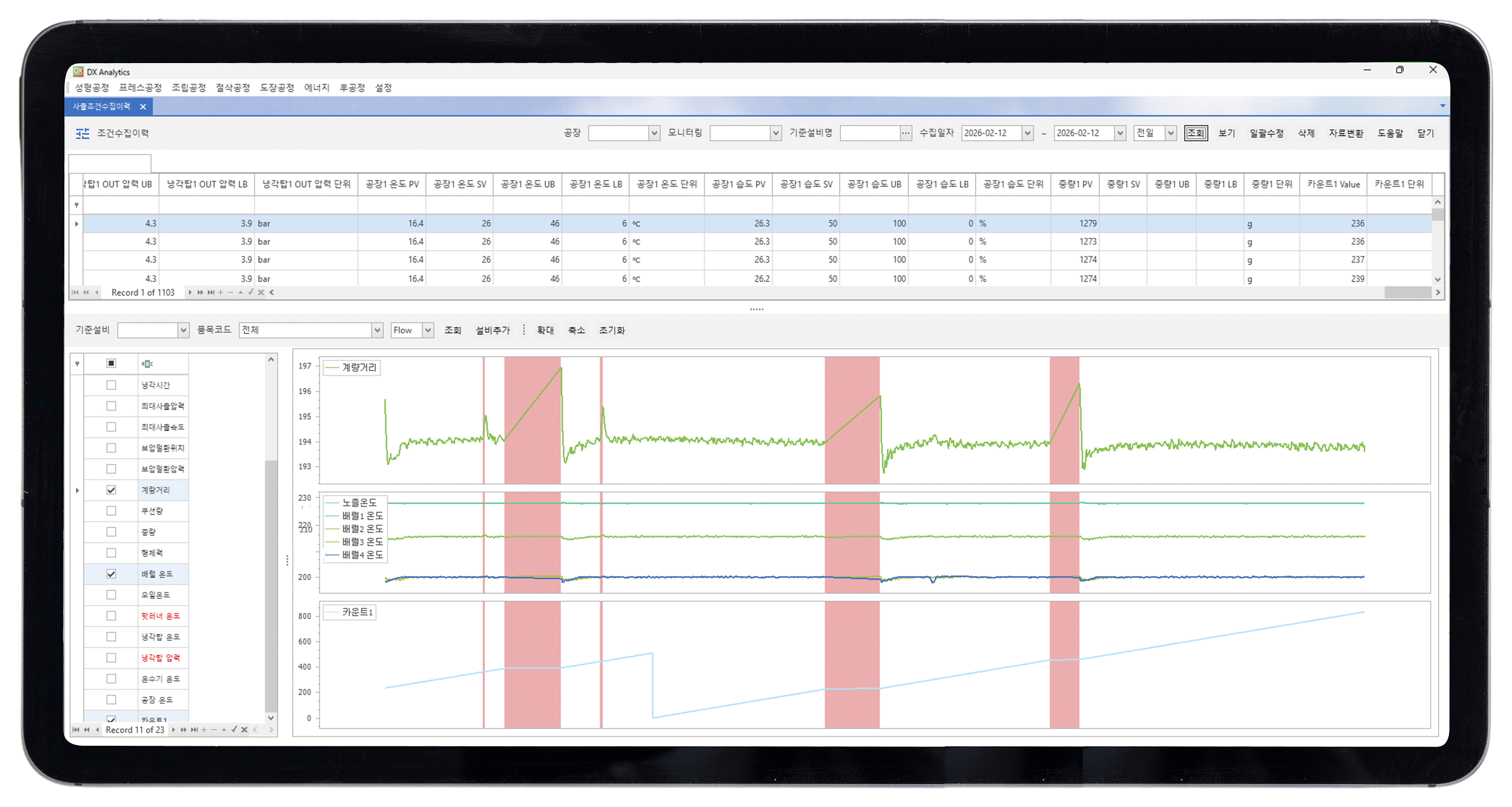Image resolution: width=1512 pixels, height=807 pixels.
Task: Click cancel edit X in parameter navigator
Action: coord(244,729)
